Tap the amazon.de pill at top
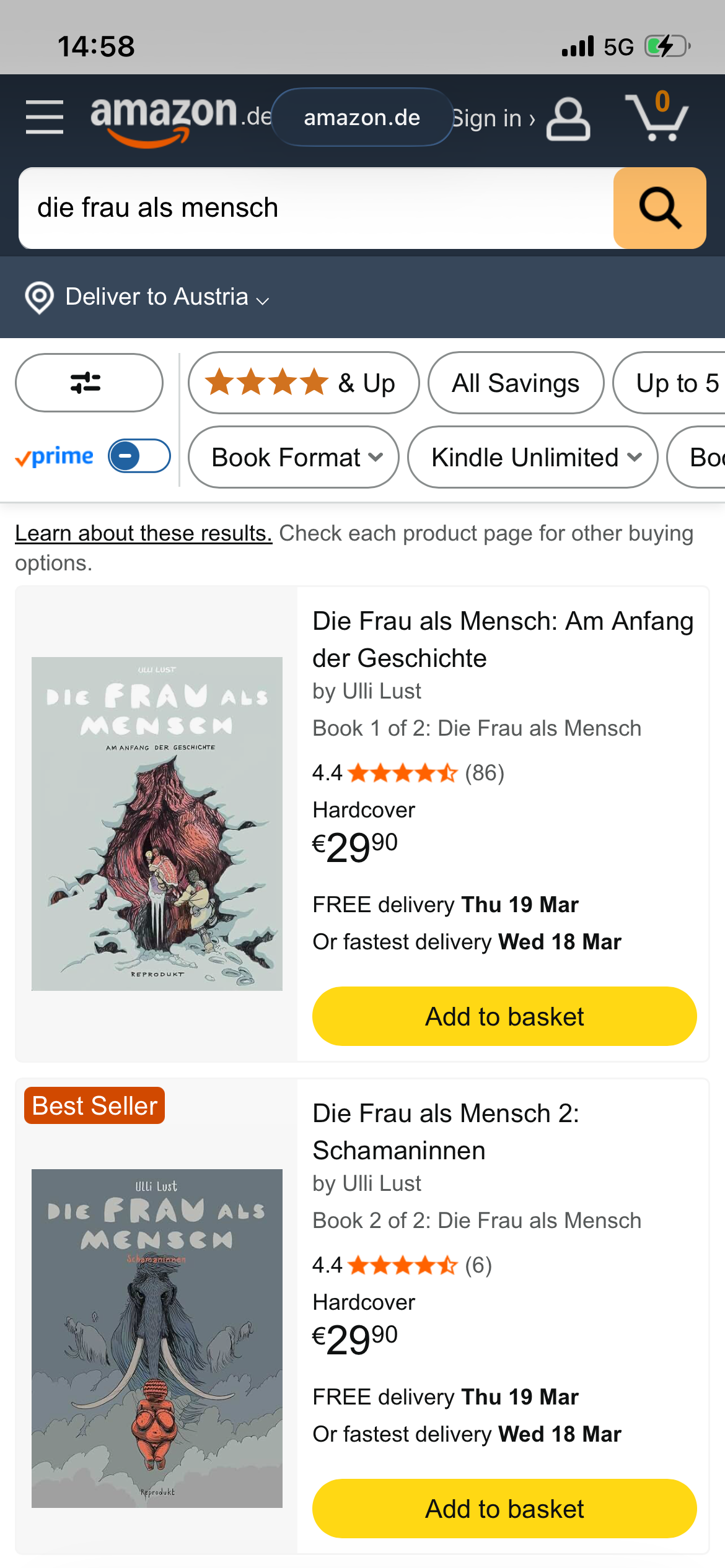The height and width of the screenshot is (1568, 725). pyautogui.click(x=362, y=117)
